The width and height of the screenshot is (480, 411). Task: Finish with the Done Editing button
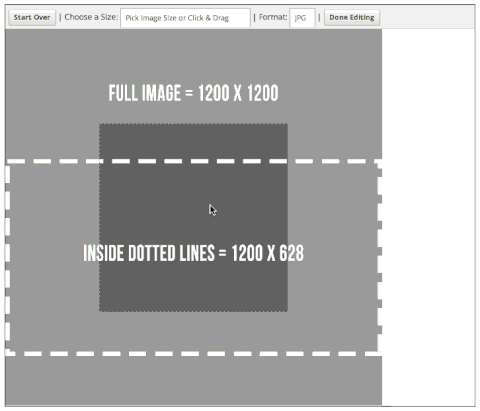click(x=352, y=17)
